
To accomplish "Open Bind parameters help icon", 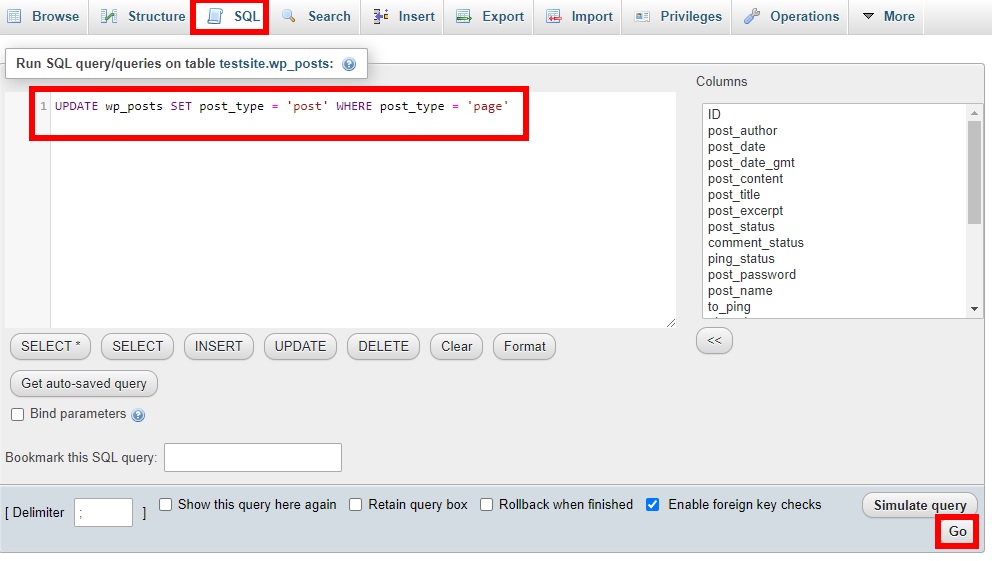I will [138, 415].
